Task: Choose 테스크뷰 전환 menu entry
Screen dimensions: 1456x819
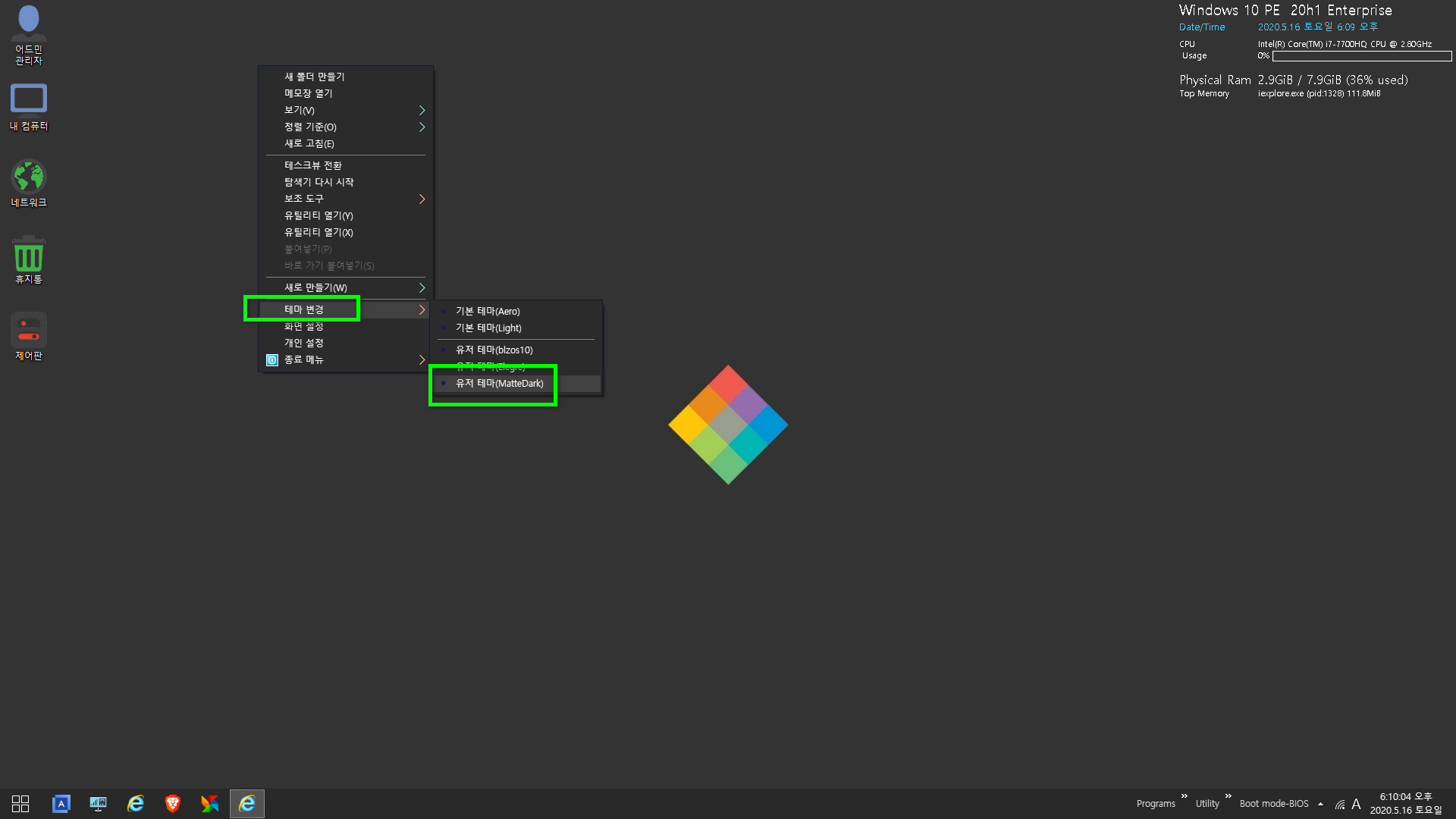Action: tap(346, 166)
